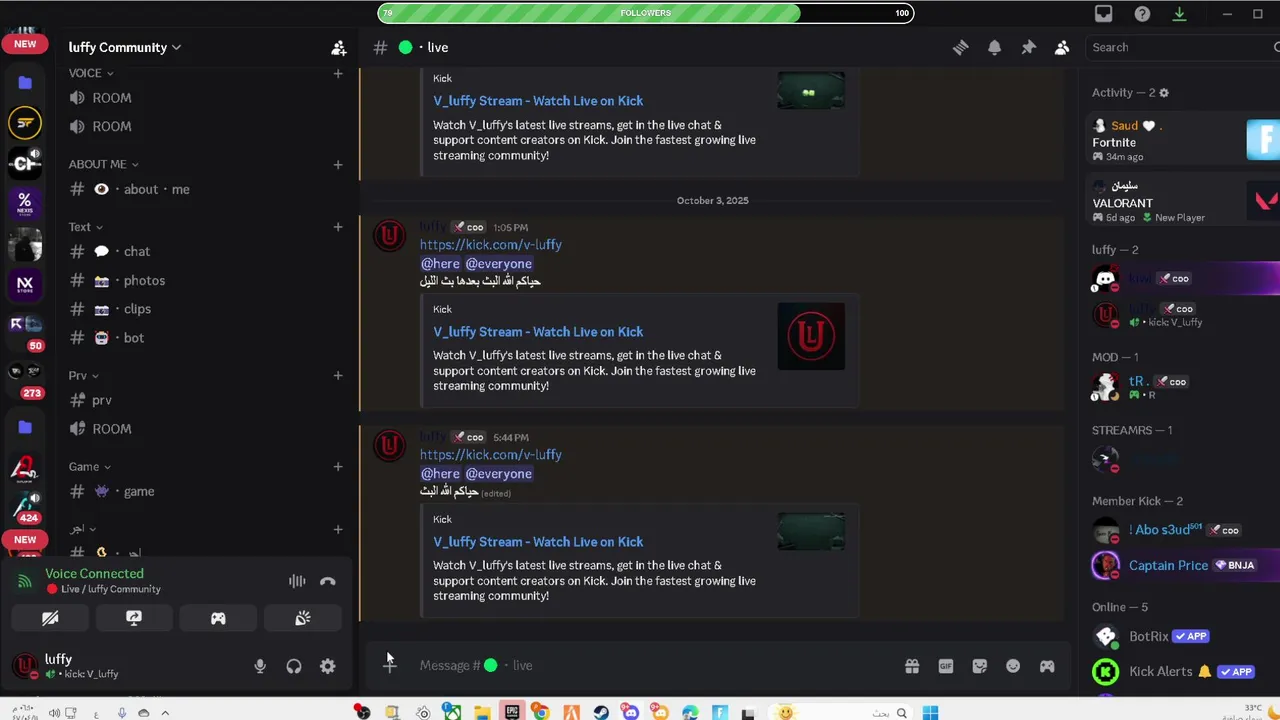Open the Steam icon in the taskbar
Screen dimensions: 1280x720
(x=601, y=712)
